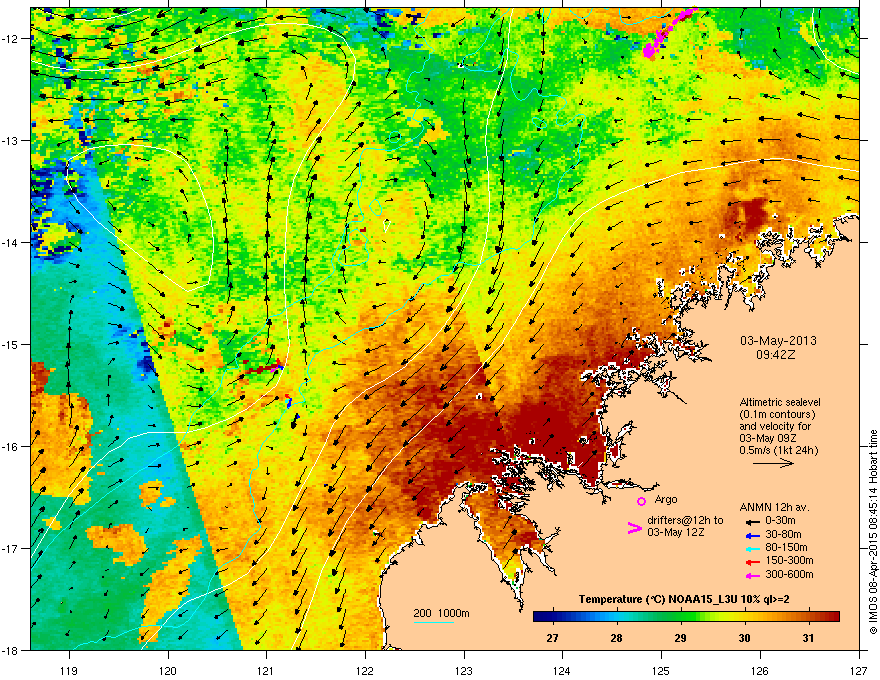
Task: Click the "150-300m" depth label
Action: click(x=789, y=561)
